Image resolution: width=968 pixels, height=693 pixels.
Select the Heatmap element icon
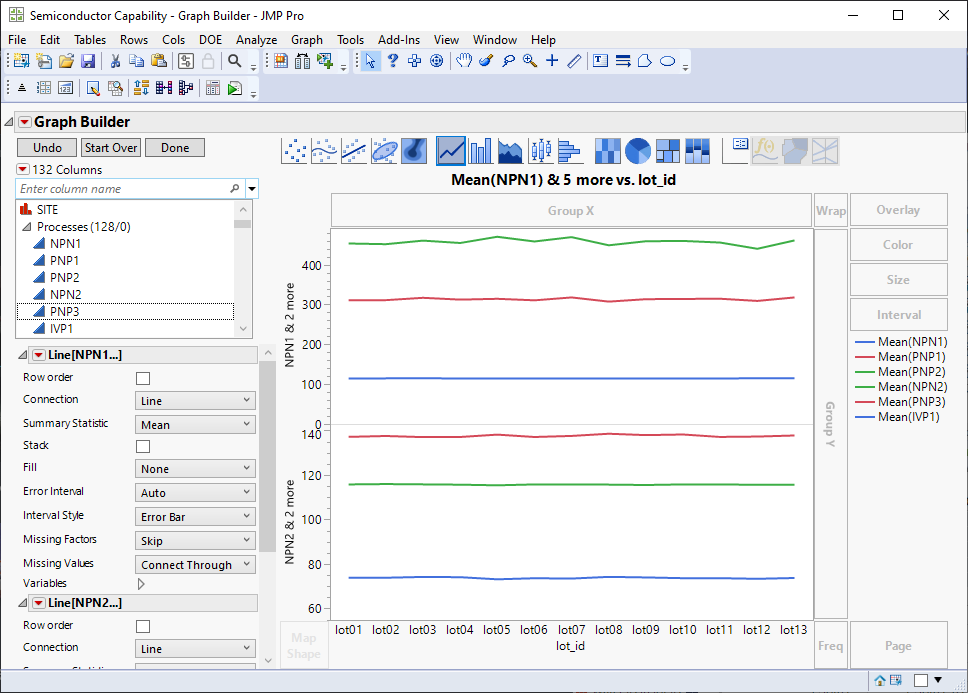tap(607, 151)
